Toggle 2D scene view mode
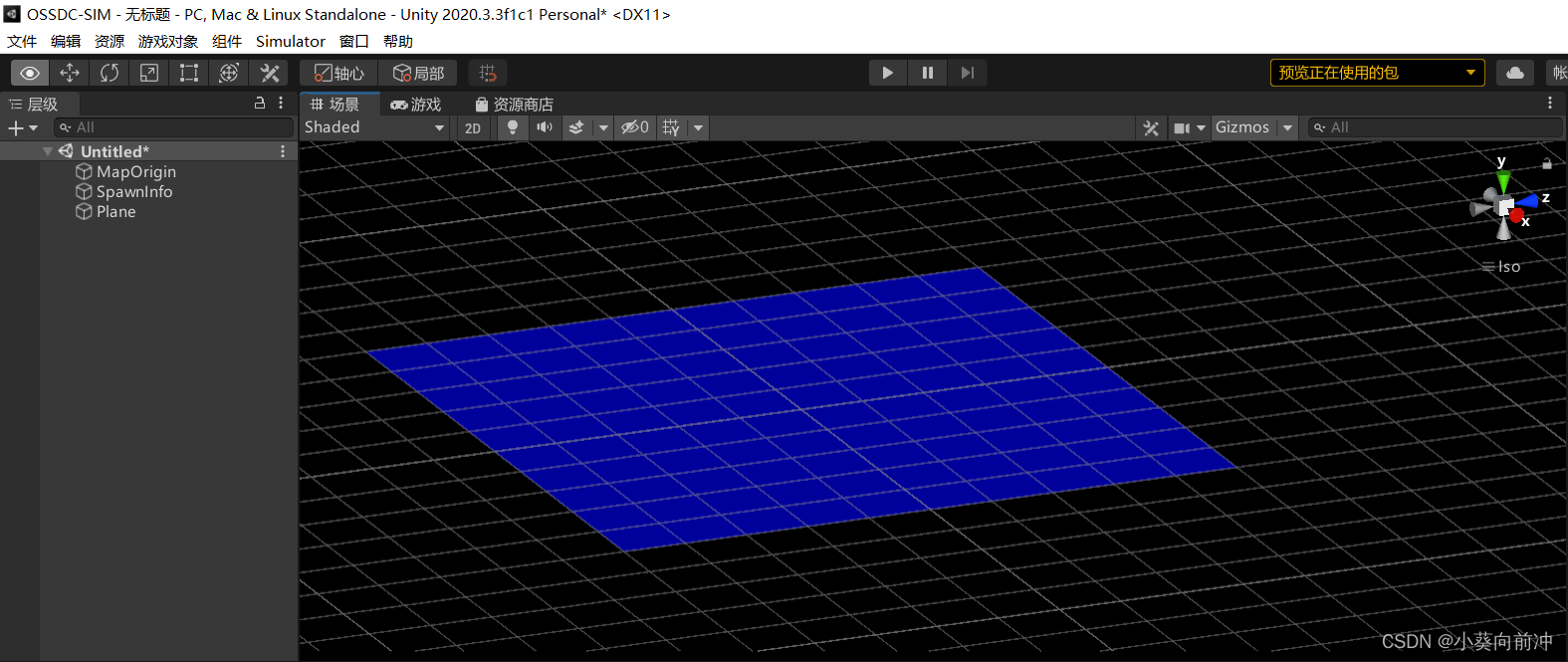Image resolution: width=1568 pixels, height=662 pixels. point(473,127)
